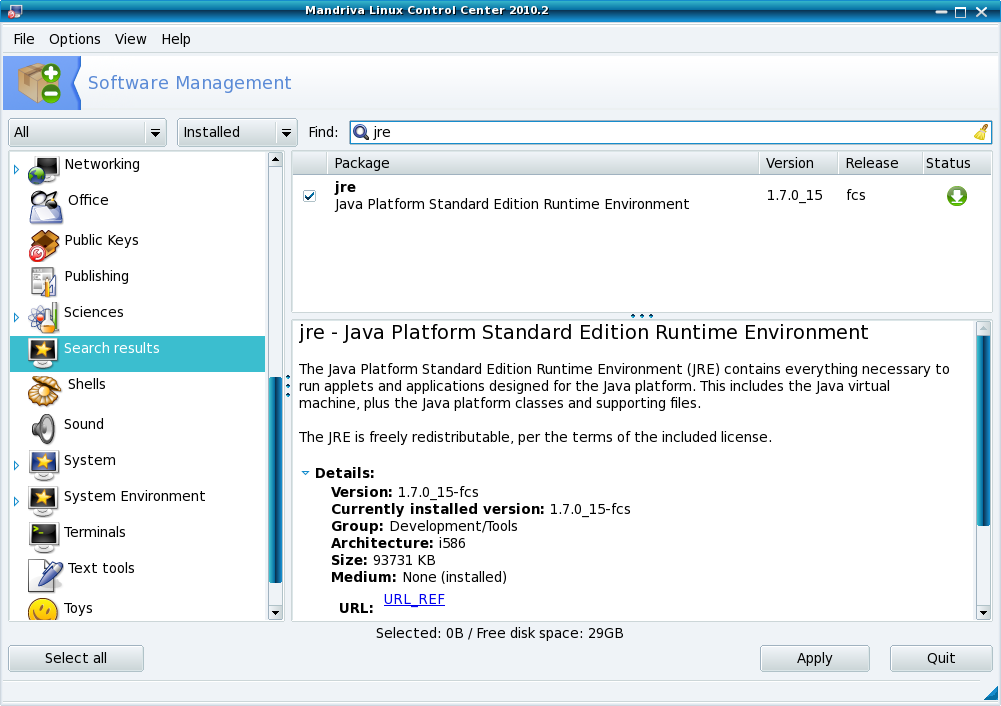
Task: Select the Sound speaker icon
Action: pos(44,428)
